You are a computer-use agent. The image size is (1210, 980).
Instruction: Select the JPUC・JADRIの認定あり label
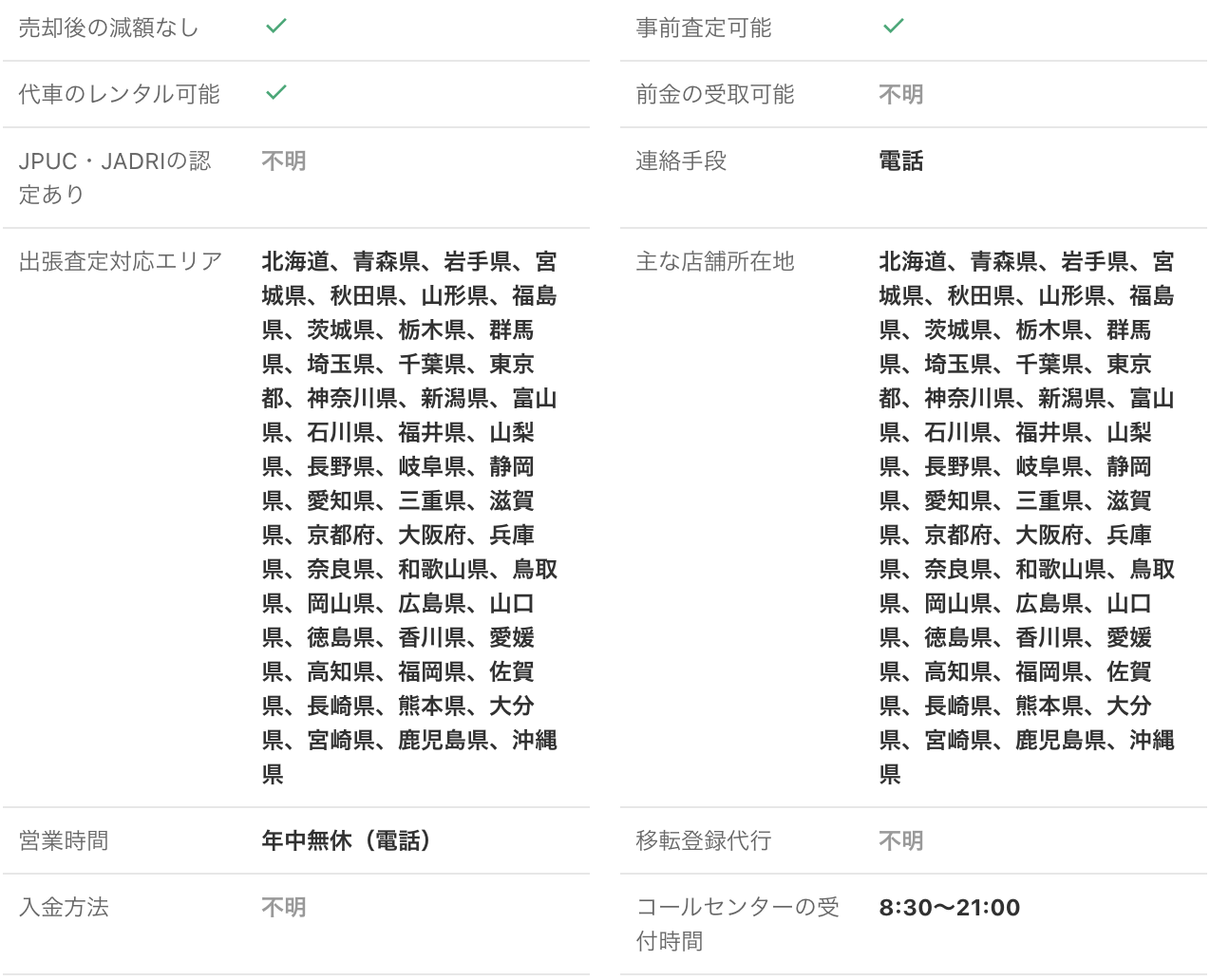pyautogui.click(x=114, y=178)
